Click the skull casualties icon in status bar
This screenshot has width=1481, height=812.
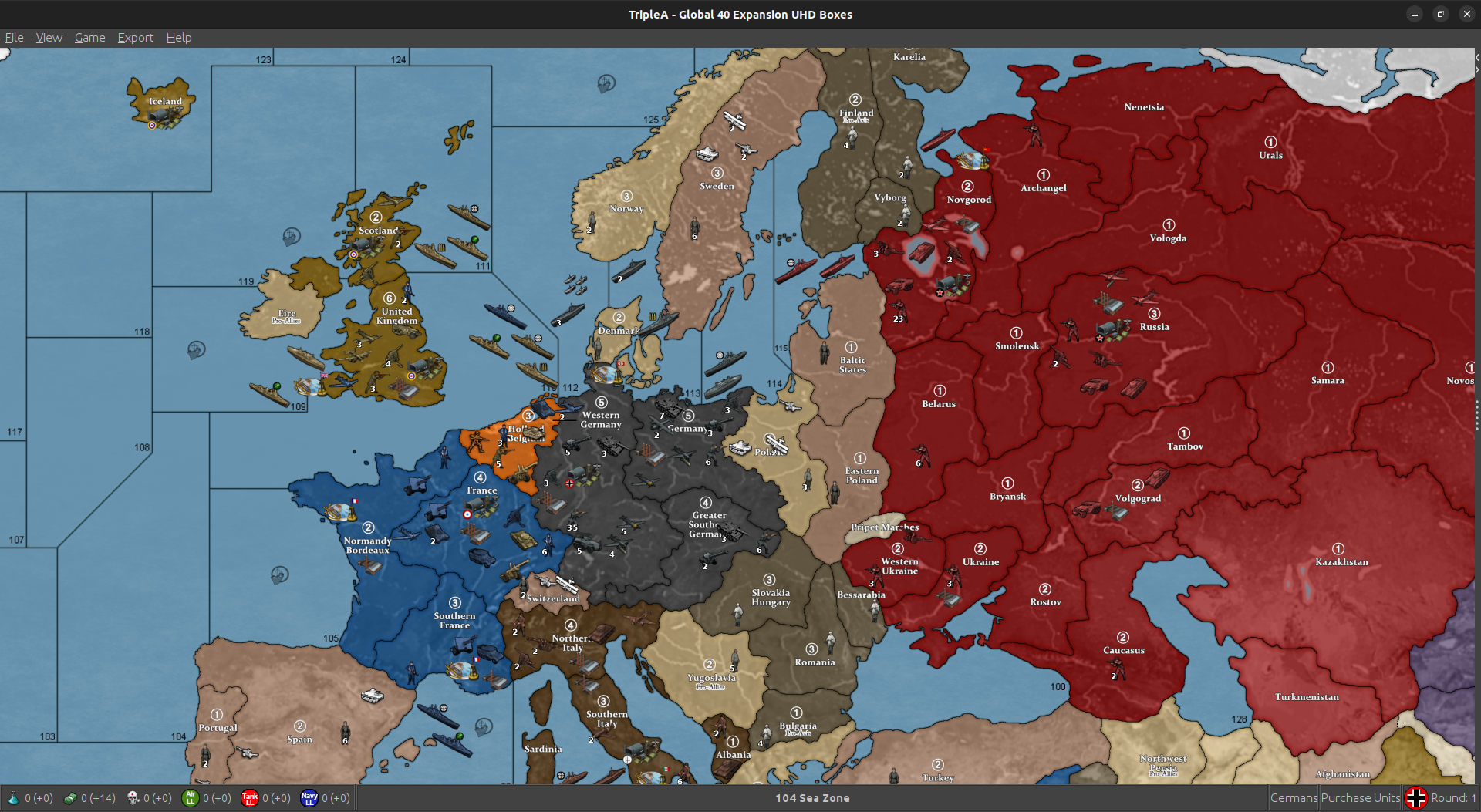[133, 798]
